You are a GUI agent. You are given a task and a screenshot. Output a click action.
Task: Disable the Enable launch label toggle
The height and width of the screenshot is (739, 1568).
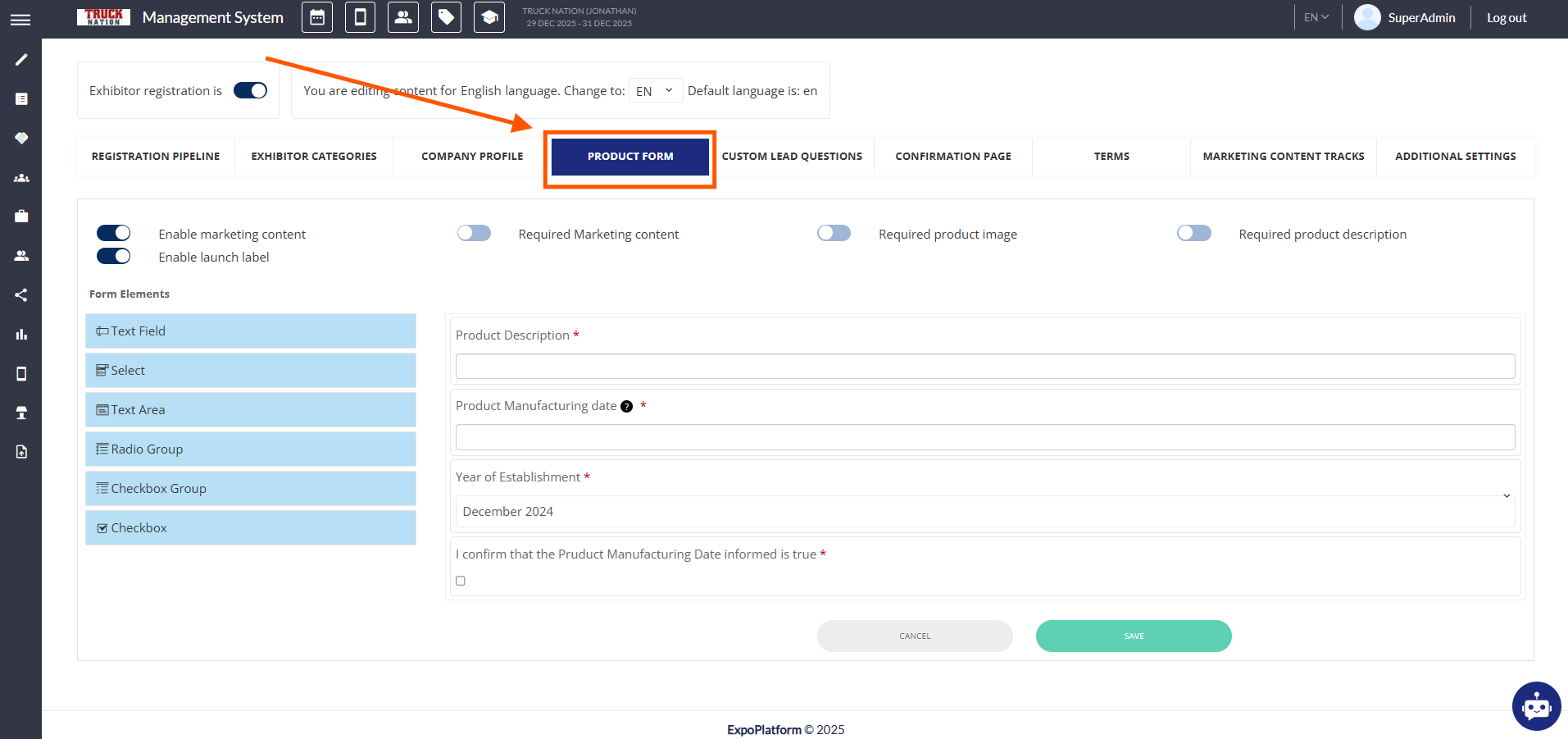(x=114, y=257)
